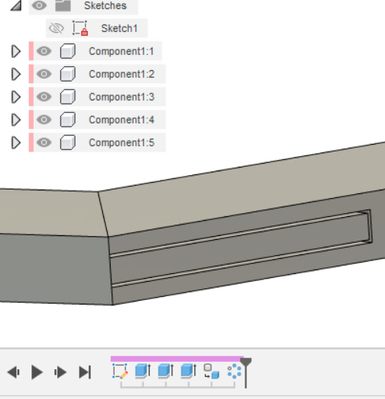Viewport: 385px width, 399px height.
Task: Select the circular pattern feature in timeline
Action: [x=234, y=371]
